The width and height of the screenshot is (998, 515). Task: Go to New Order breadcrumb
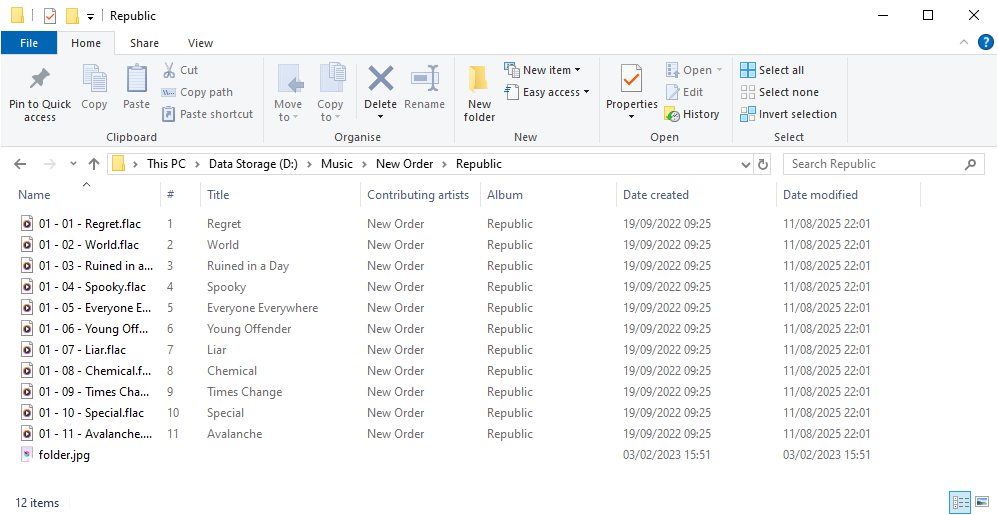point(404,164)
